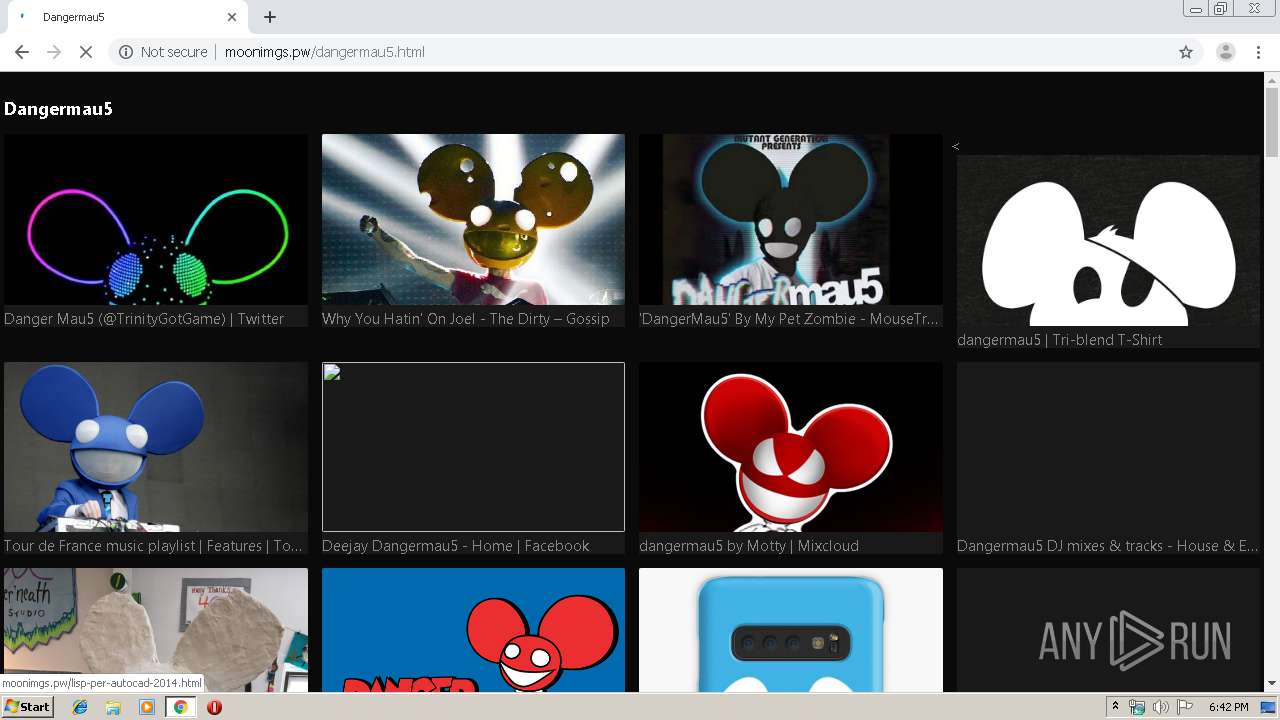Open the network tray icon

point(1137,707)
